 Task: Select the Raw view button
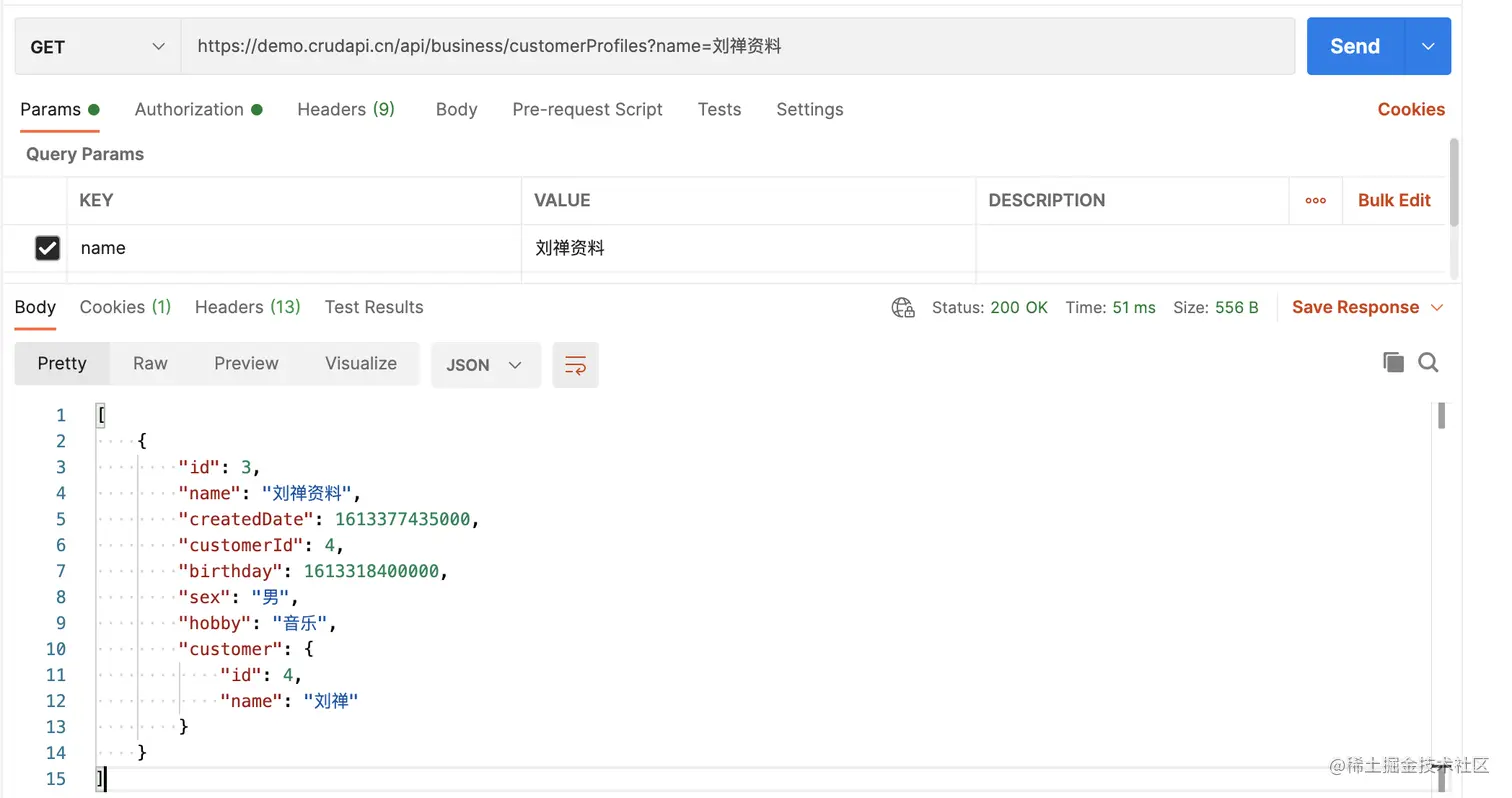[150, 363]
